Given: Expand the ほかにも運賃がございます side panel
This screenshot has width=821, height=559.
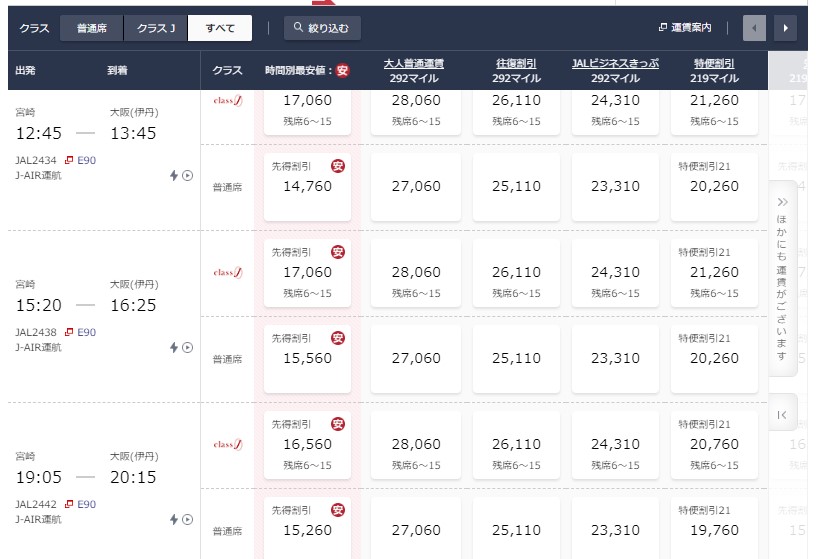Looking at the screenshot, I should click(782, 278).
